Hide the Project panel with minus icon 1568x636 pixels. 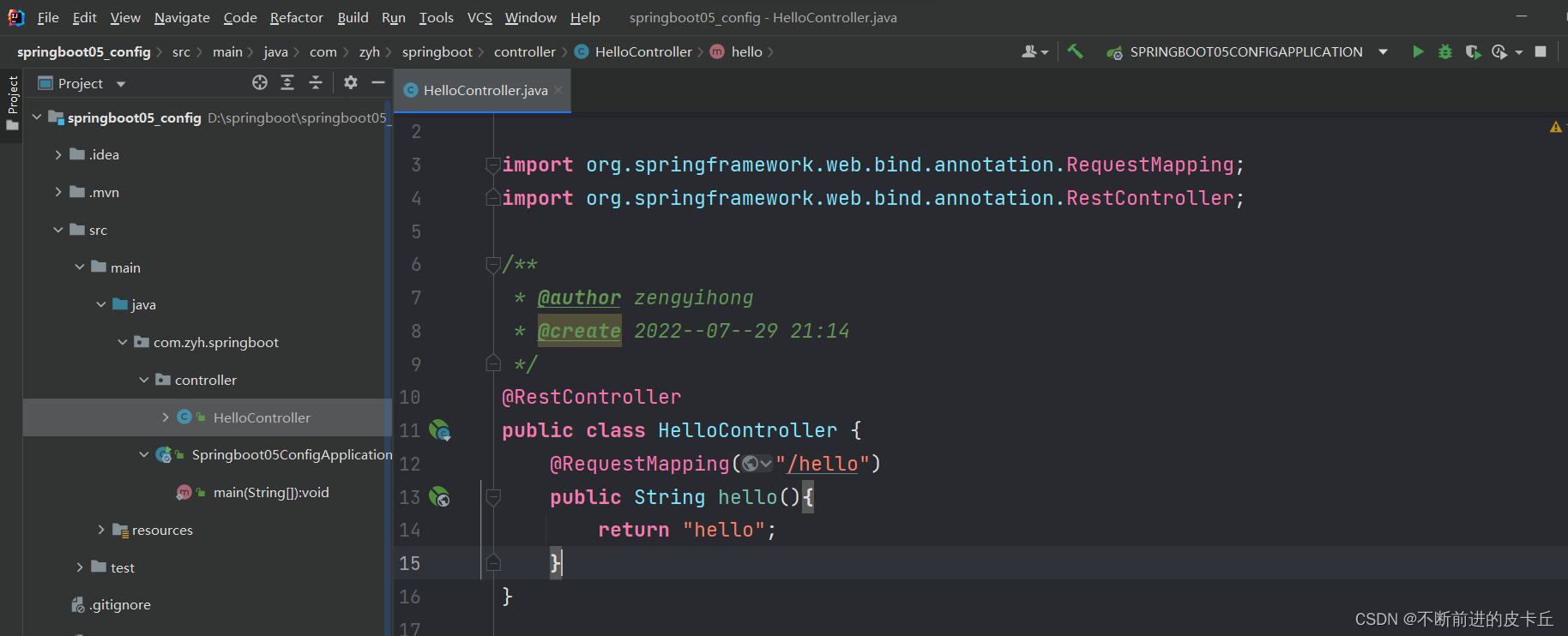click(x=378, y=82)
